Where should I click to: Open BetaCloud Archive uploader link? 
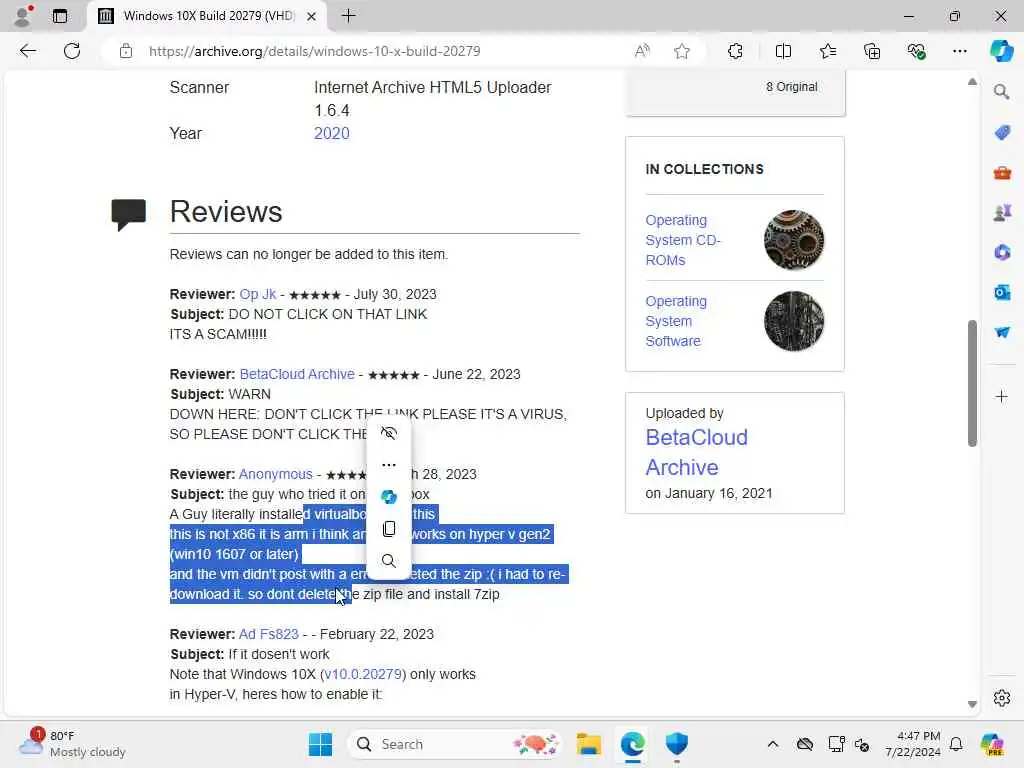[696, 453]
